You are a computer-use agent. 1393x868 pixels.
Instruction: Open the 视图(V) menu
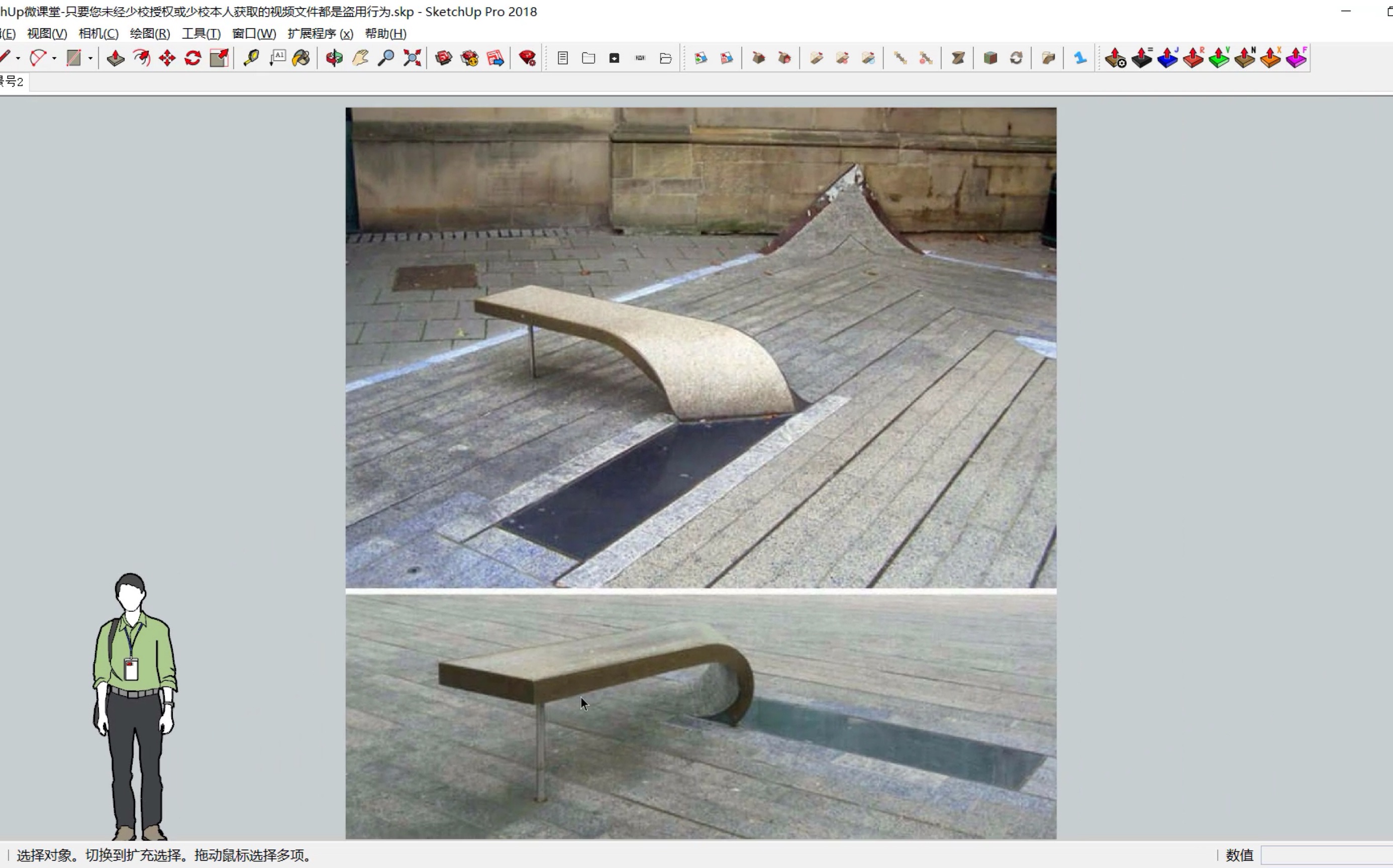[x=47, y=34]
